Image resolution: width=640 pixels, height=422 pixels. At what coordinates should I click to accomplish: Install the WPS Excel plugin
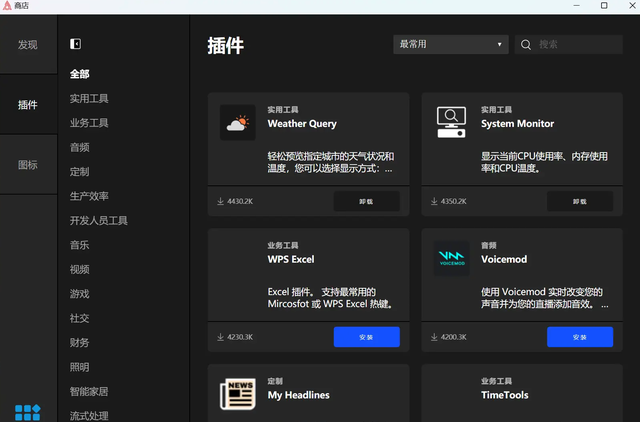[367, 337]
